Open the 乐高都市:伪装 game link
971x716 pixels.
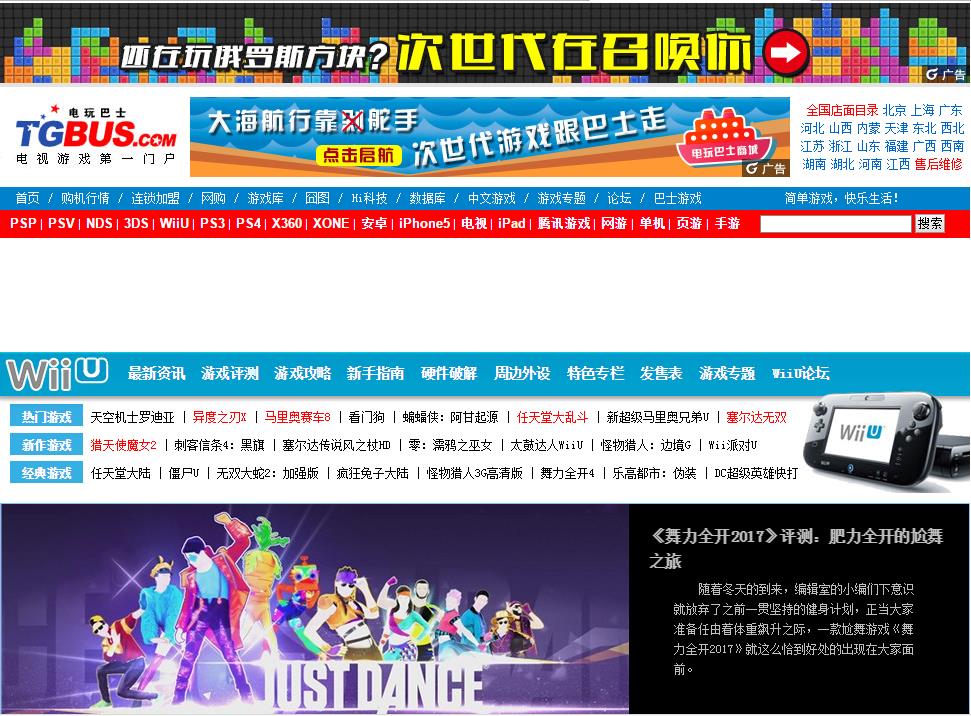[655, 473]
